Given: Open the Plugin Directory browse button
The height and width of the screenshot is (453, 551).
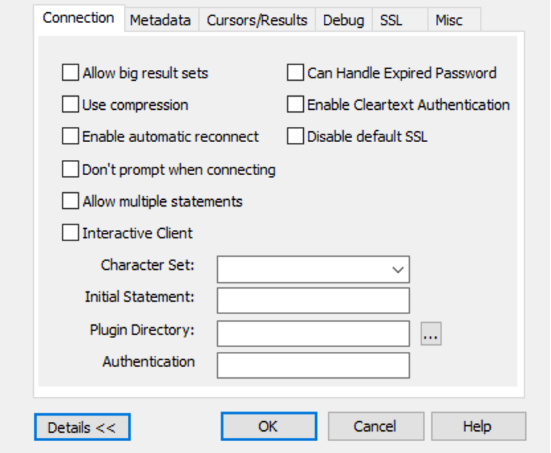Looking at the screenshot, I should 431,334.
